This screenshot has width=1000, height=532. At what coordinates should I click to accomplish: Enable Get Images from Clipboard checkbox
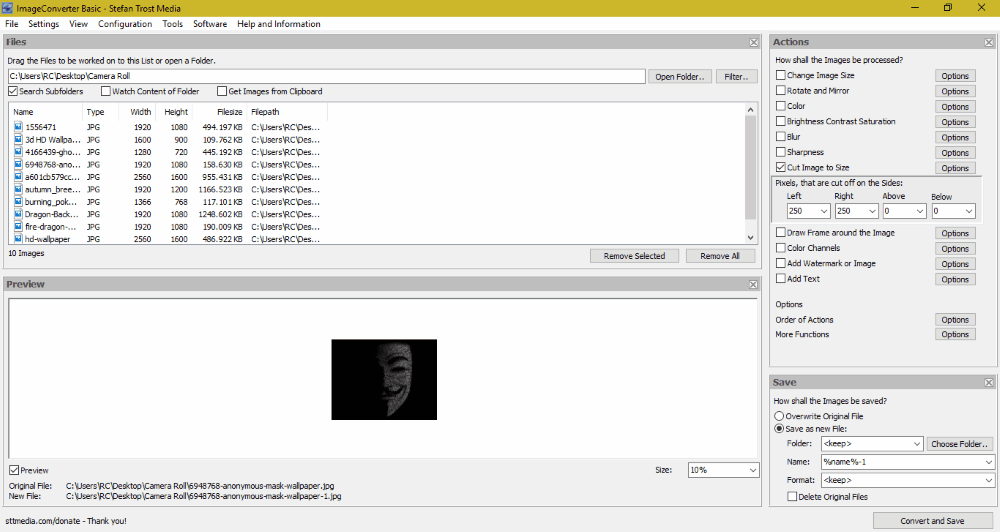coord(222,91)
